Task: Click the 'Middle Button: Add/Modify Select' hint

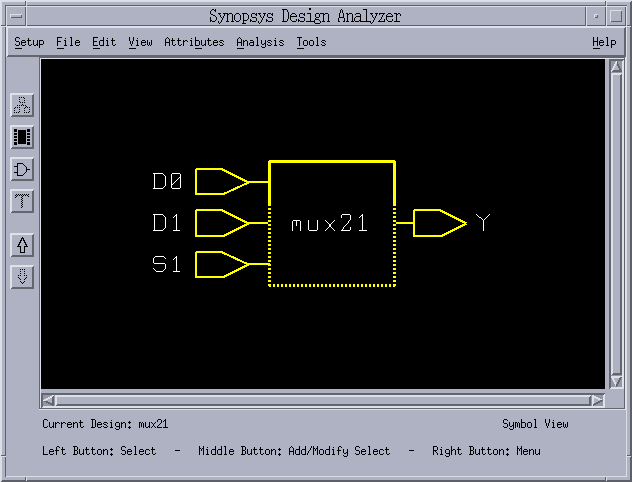Action: pyautogui.click(x=294, y=451)
